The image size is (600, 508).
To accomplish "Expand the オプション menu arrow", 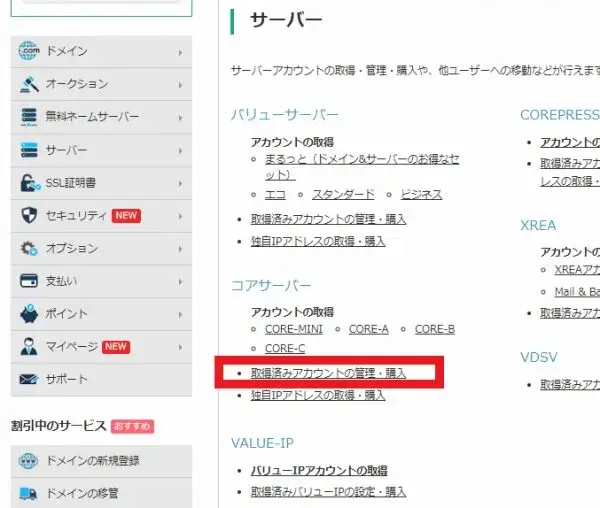I will coord(180,249).
